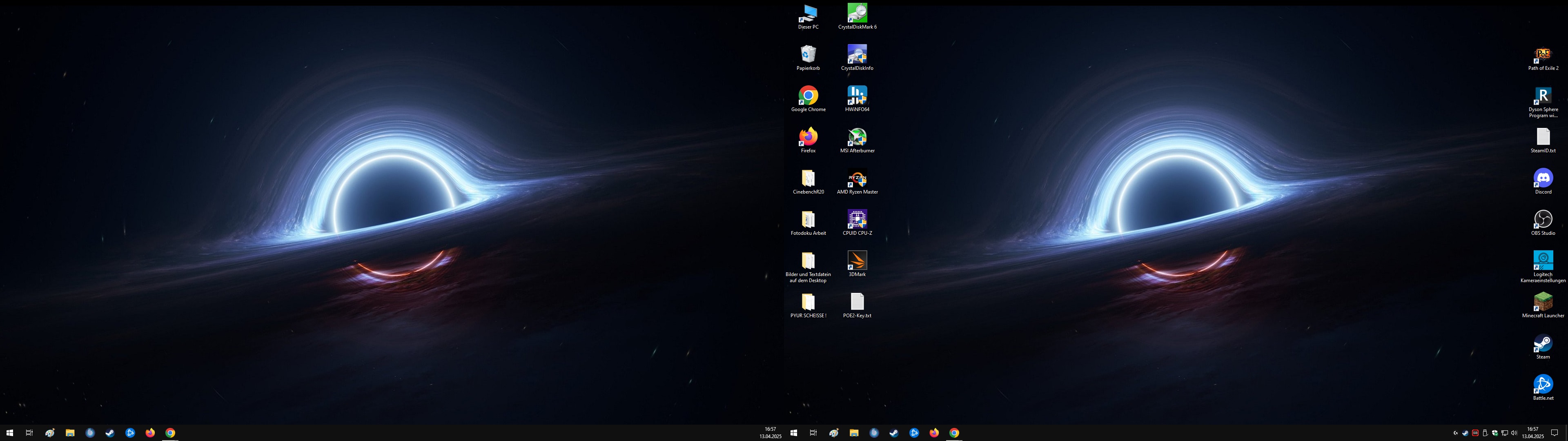This screenshot has height=441, width=1568.
Task: Open the Windows Security tray icon
Action: 1496,433
